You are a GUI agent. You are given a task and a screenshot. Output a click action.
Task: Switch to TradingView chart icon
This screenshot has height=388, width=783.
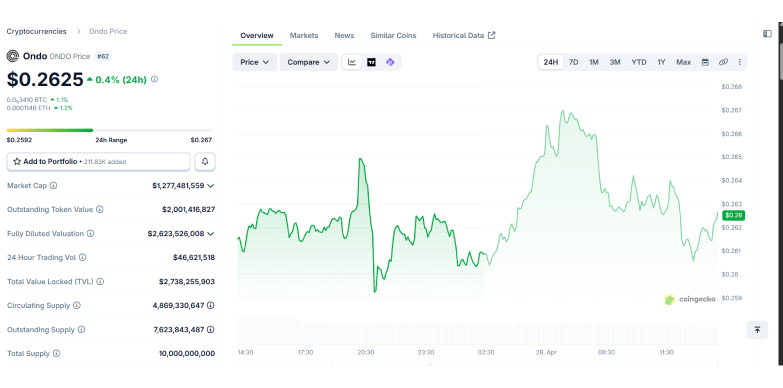pos(371,62)
